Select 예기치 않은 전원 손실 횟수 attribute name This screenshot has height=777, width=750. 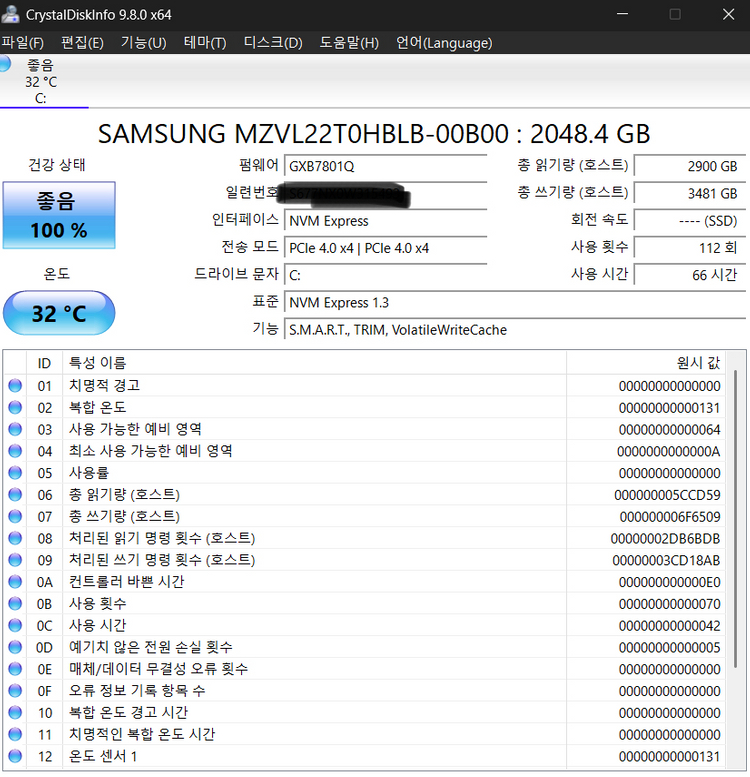pyautogui.click(x=151, y=647)
